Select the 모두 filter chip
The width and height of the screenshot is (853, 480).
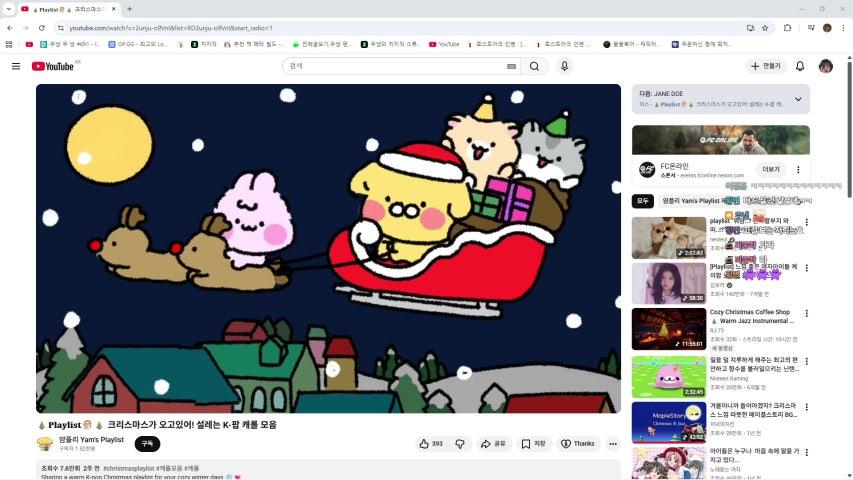point(642,201)
